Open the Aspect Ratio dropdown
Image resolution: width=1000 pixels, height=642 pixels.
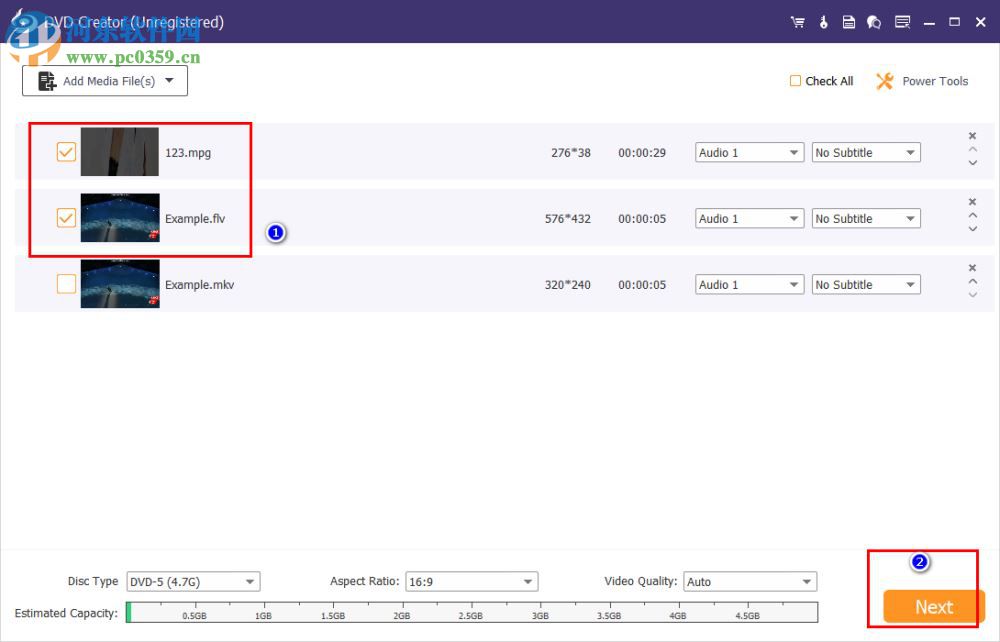click(x=471, y=581)
